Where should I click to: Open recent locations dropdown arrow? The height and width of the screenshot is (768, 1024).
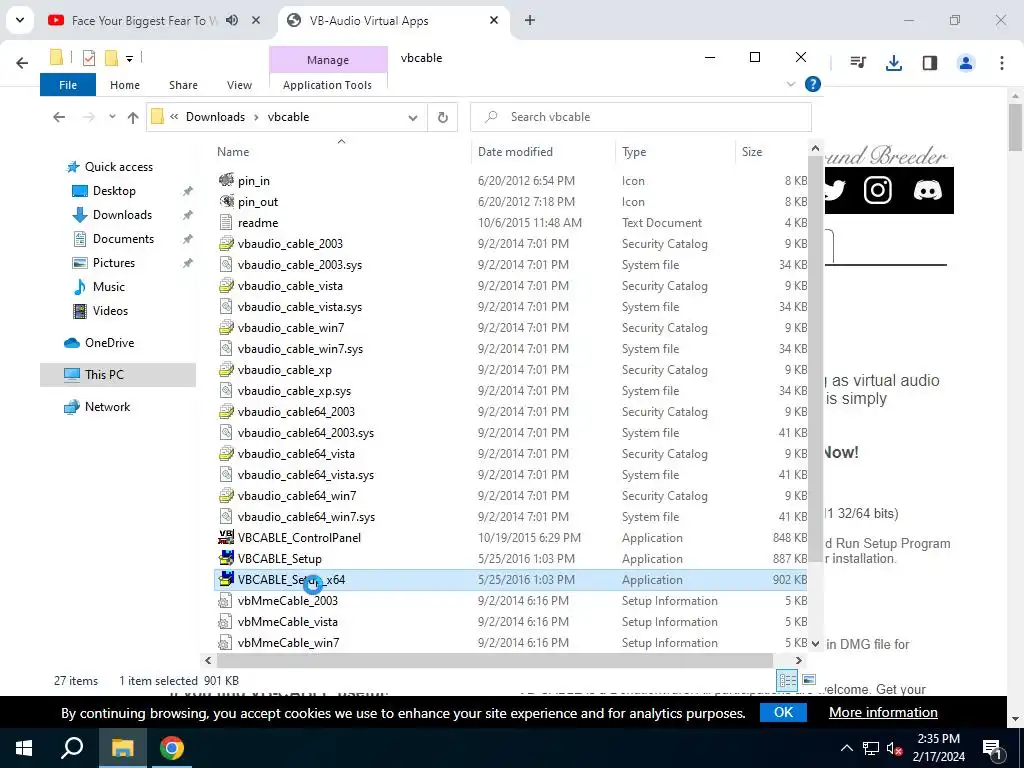coord(112,117)
